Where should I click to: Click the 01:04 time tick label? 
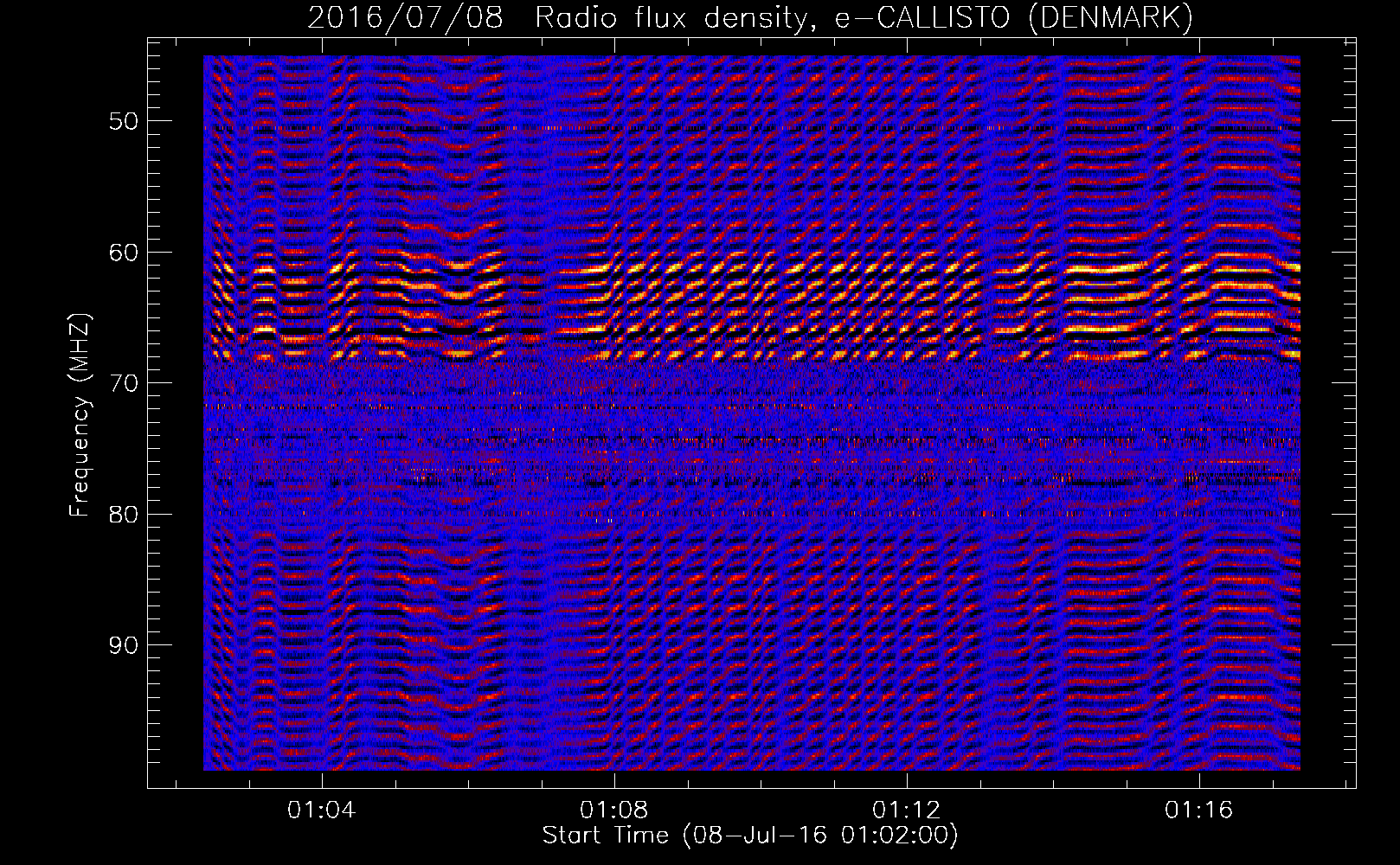click(x=322, y=811)
